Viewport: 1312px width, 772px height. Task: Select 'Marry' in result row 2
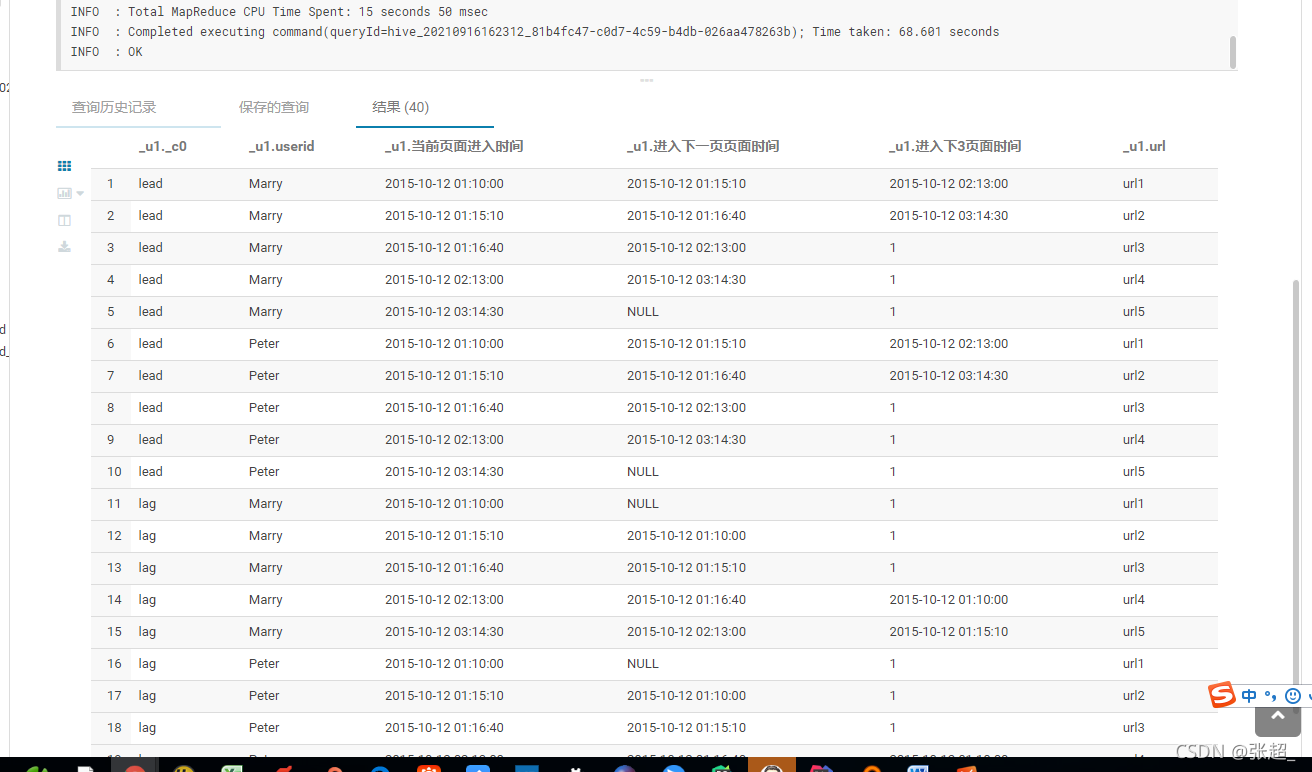point(266,216)
